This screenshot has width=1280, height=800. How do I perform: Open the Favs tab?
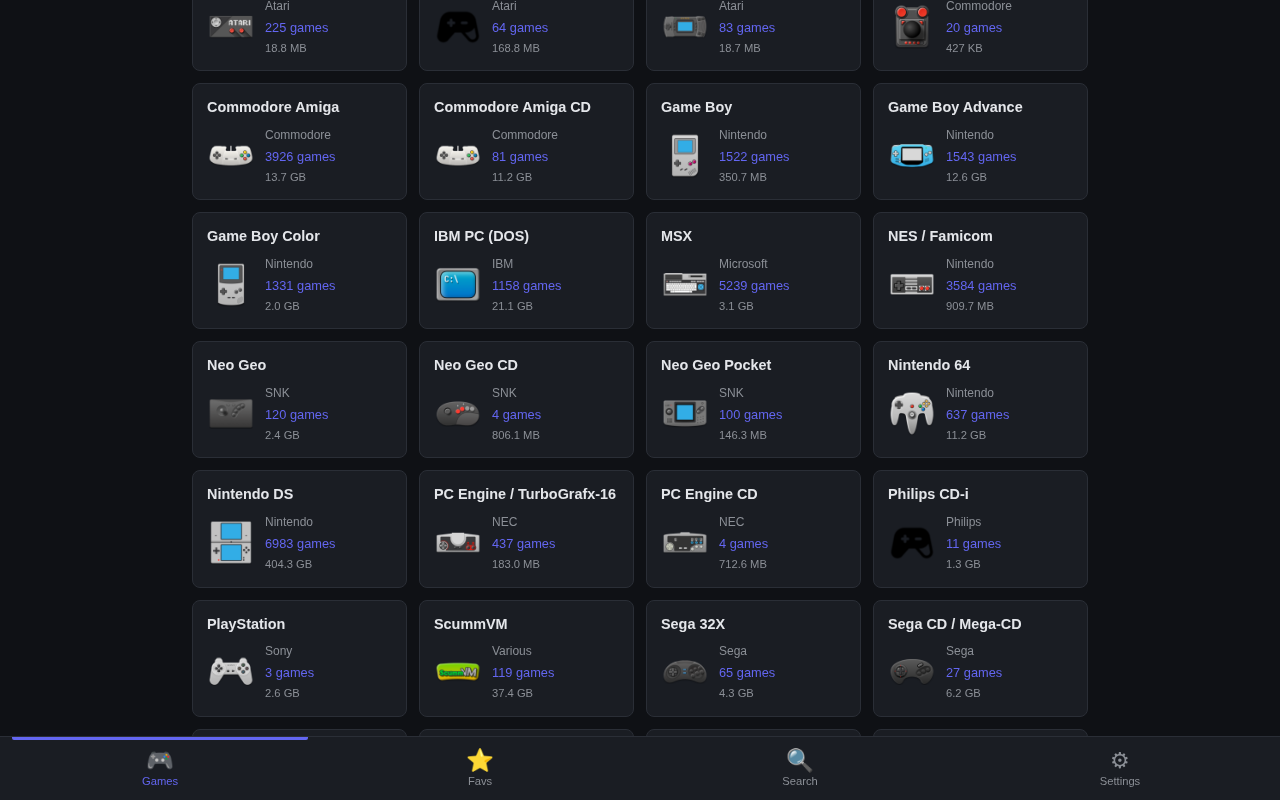point(480,768)
